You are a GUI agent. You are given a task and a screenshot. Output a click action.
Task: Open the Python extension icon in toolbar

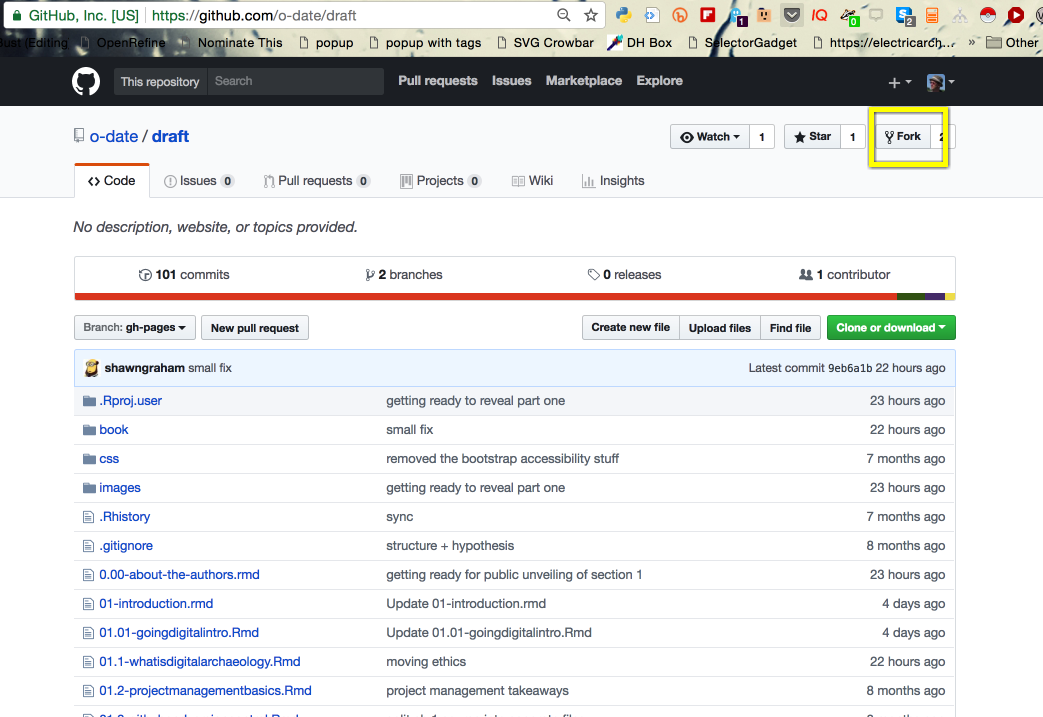point(623,15)
